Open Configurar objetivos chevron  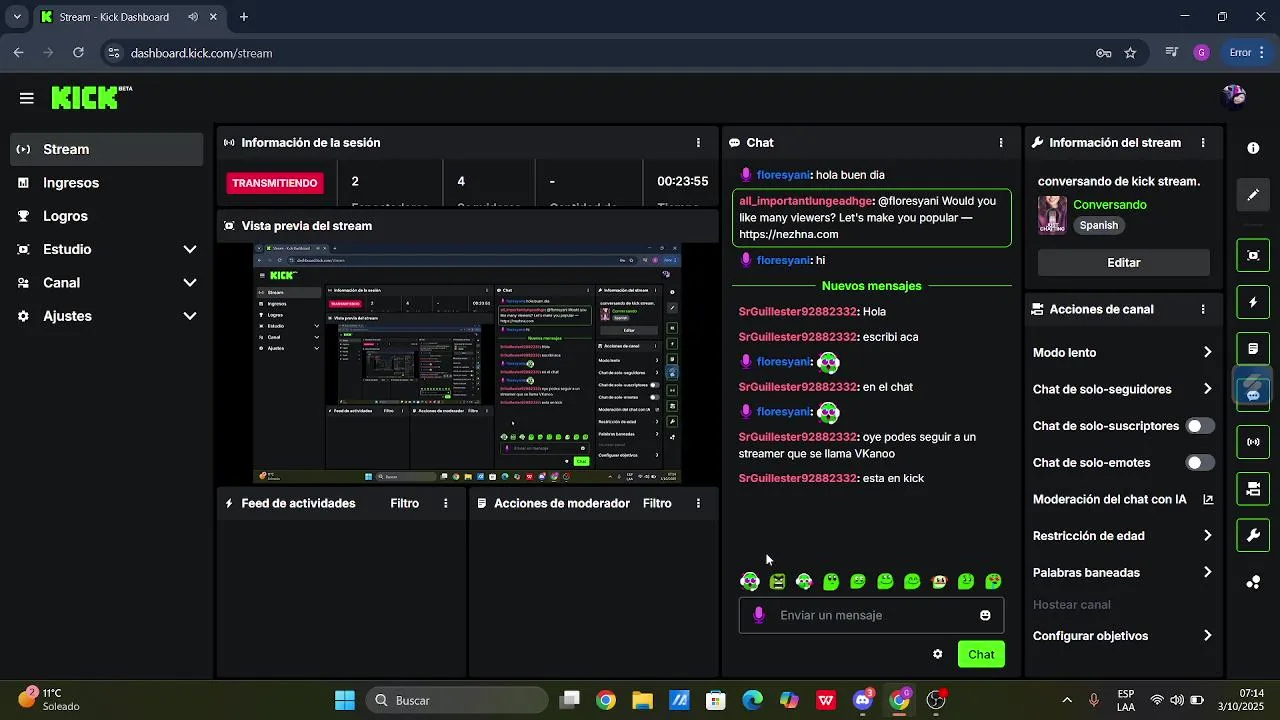(x=1207, y=636)
